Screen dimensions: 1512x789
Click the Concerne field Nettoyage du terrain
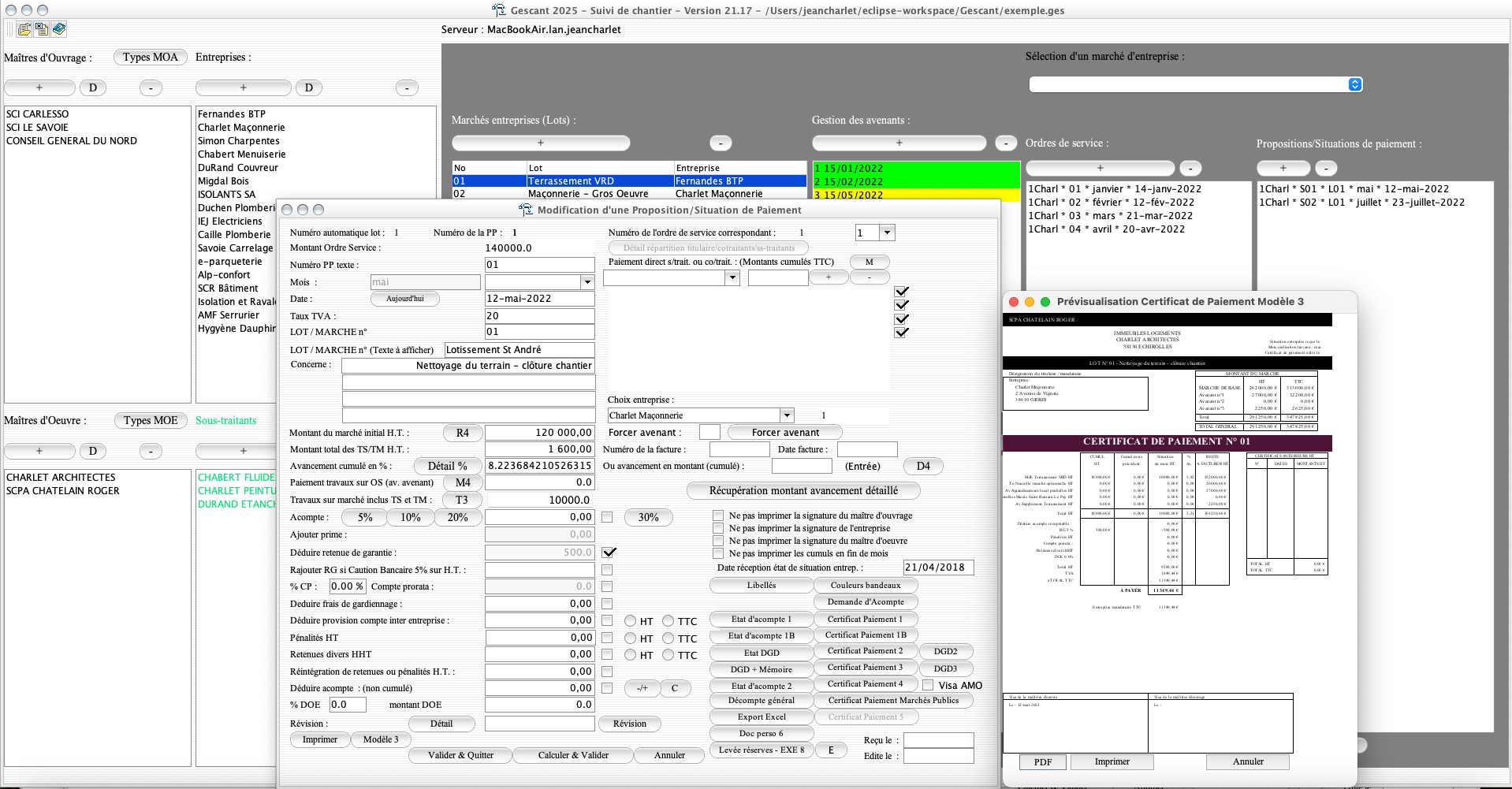(x=468, y=366)
